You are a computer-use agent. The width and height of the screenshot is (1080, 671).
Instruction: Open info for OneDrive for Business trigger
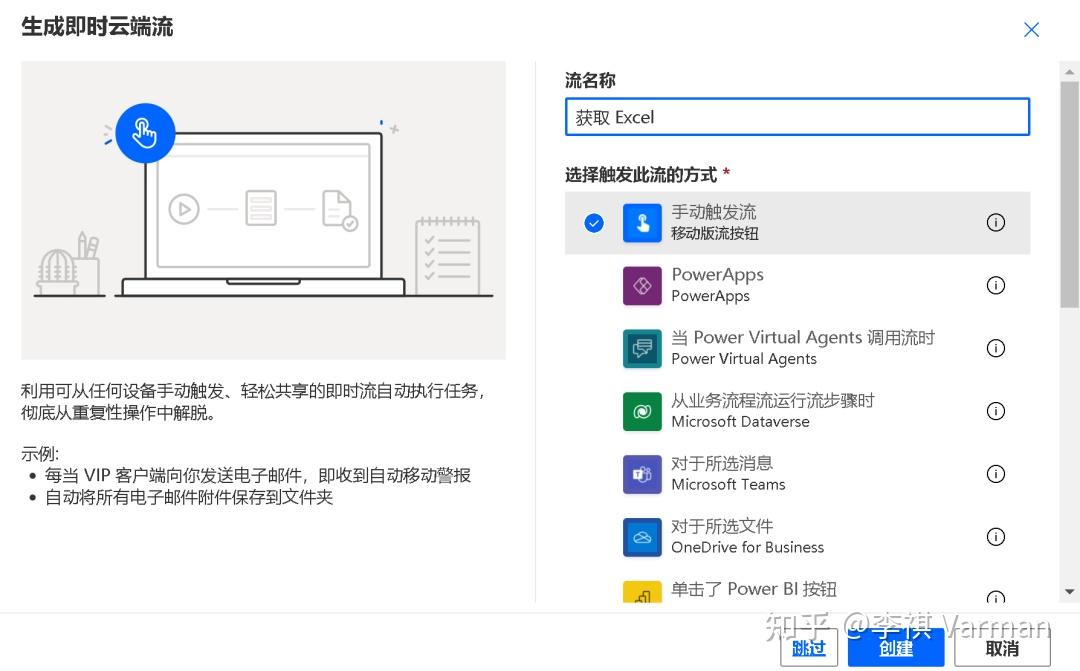click(995, 536)
